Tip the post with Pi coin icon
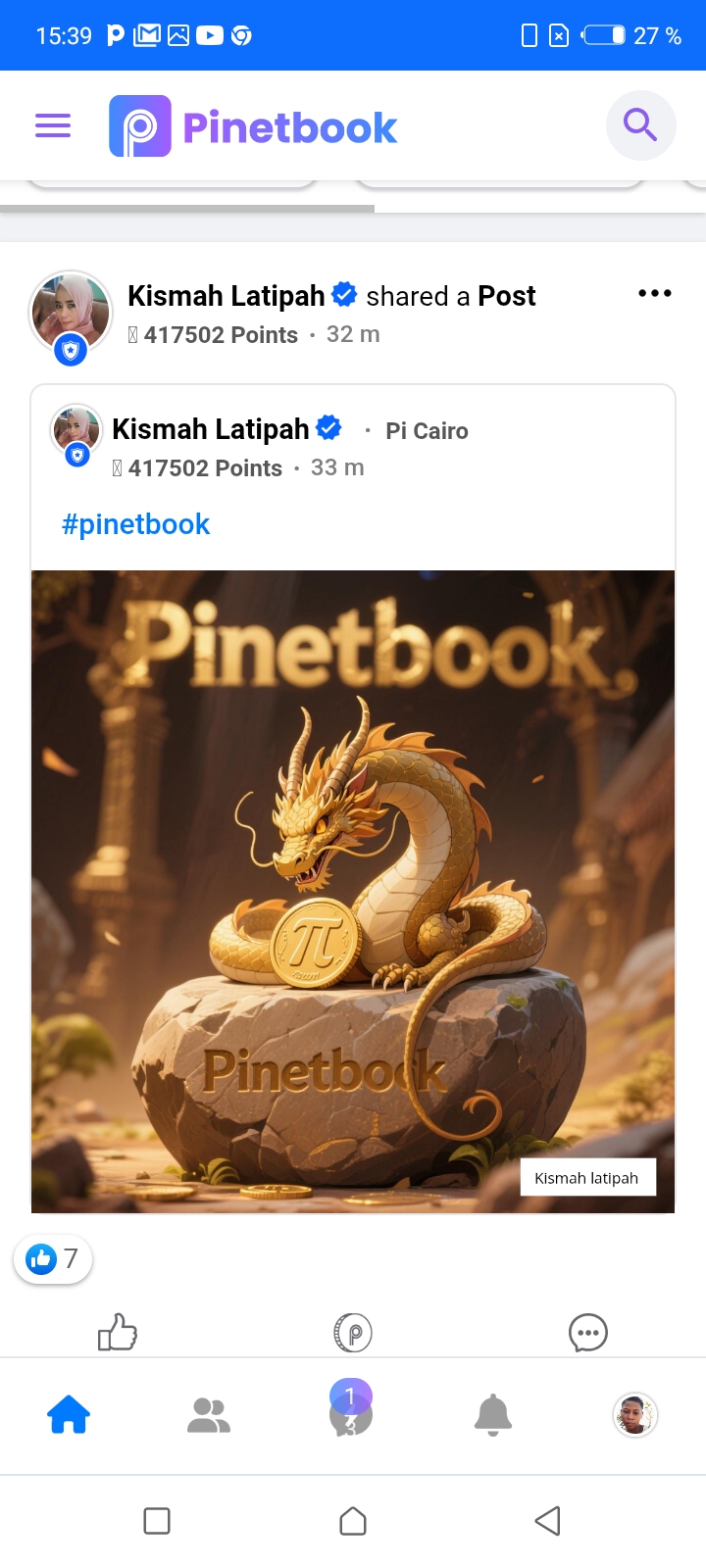The image size is (706, 1568). pyautogui.click(x=353, y=1333)
